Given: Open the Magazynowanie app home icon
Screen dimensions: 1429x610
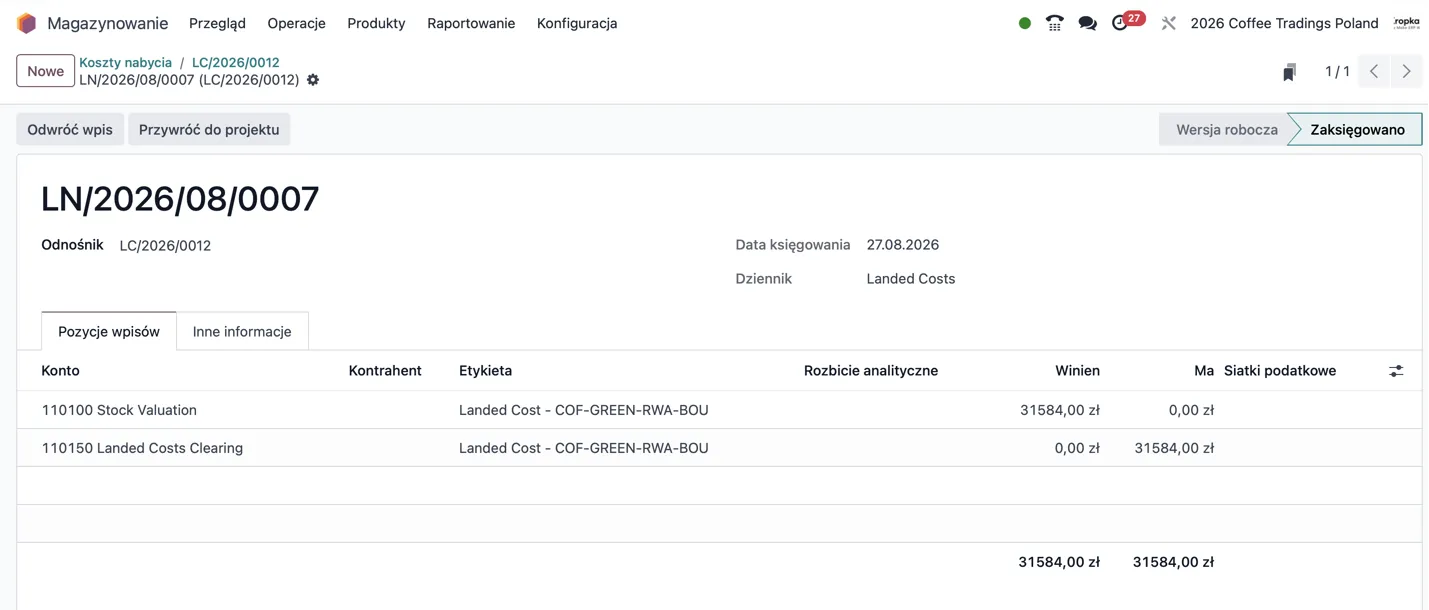Looking at the screenshot, I should click(x=27, y=23).
